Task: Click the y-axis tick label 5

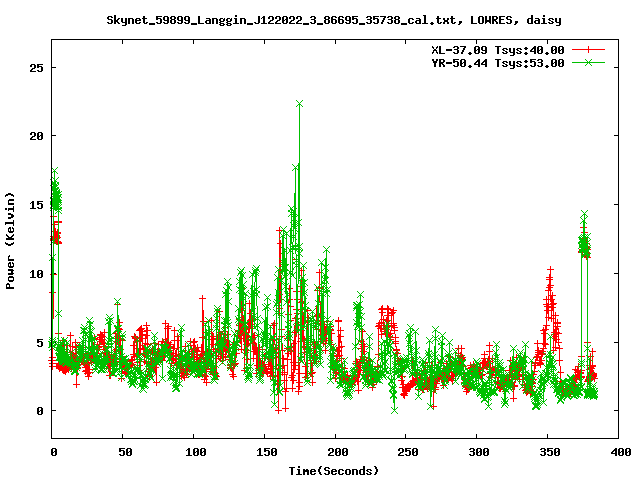Action: click(x=40, y=343)
